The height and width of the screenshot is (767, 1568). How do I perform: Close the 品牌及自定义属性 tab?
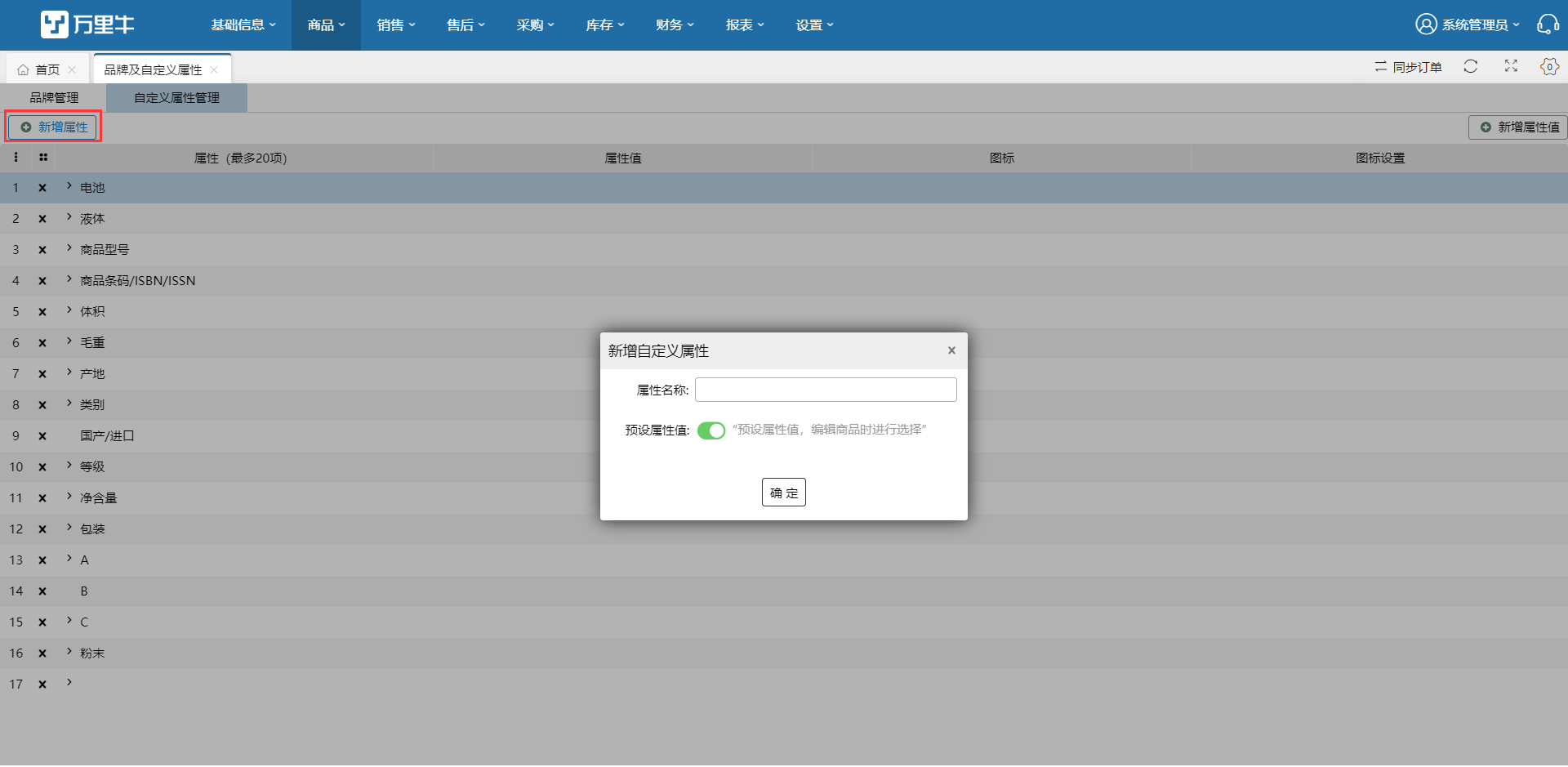tap(214, 70)
